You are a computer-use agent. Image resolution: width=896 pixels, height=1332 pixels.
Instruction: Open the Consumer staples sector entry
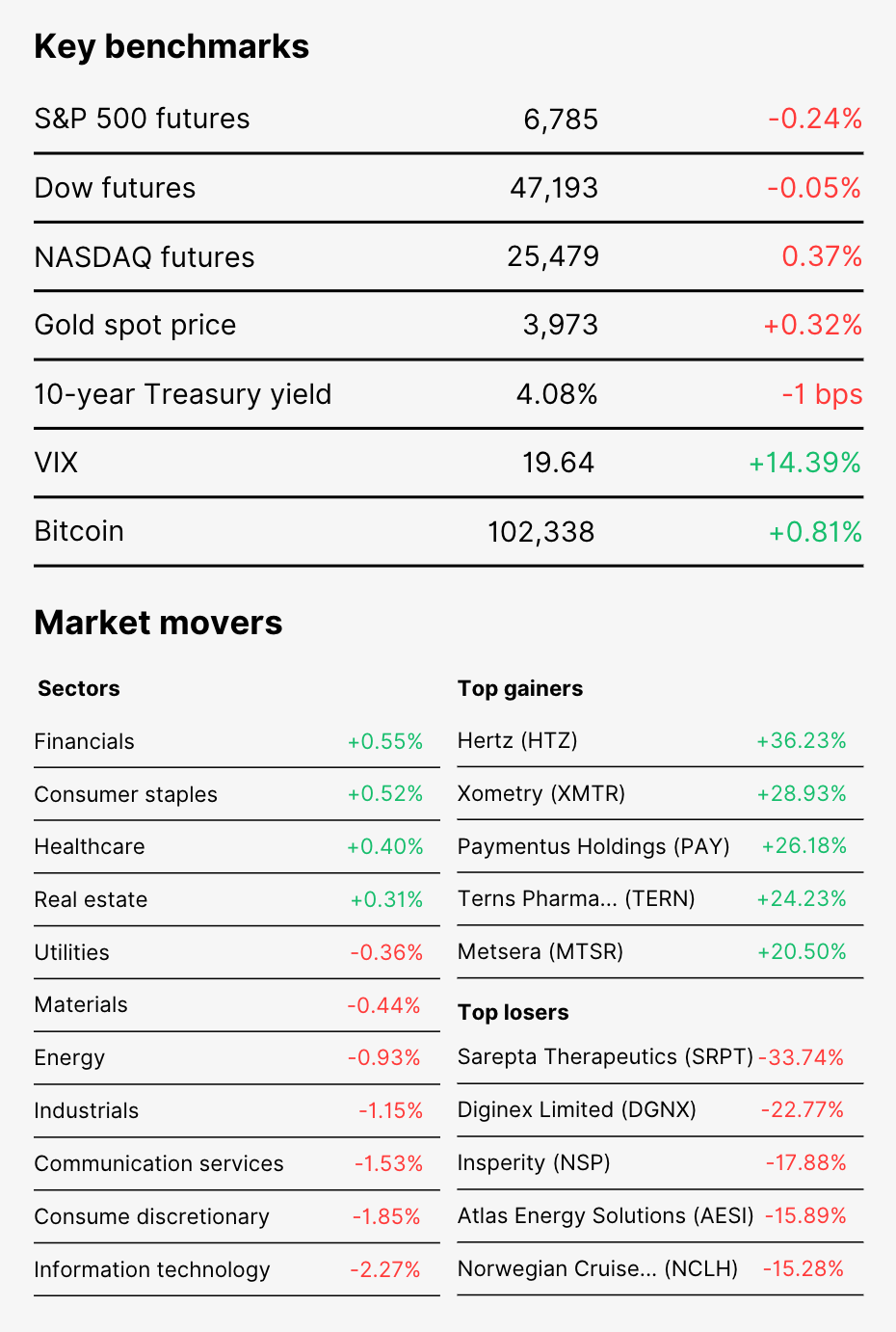[237, 795]
